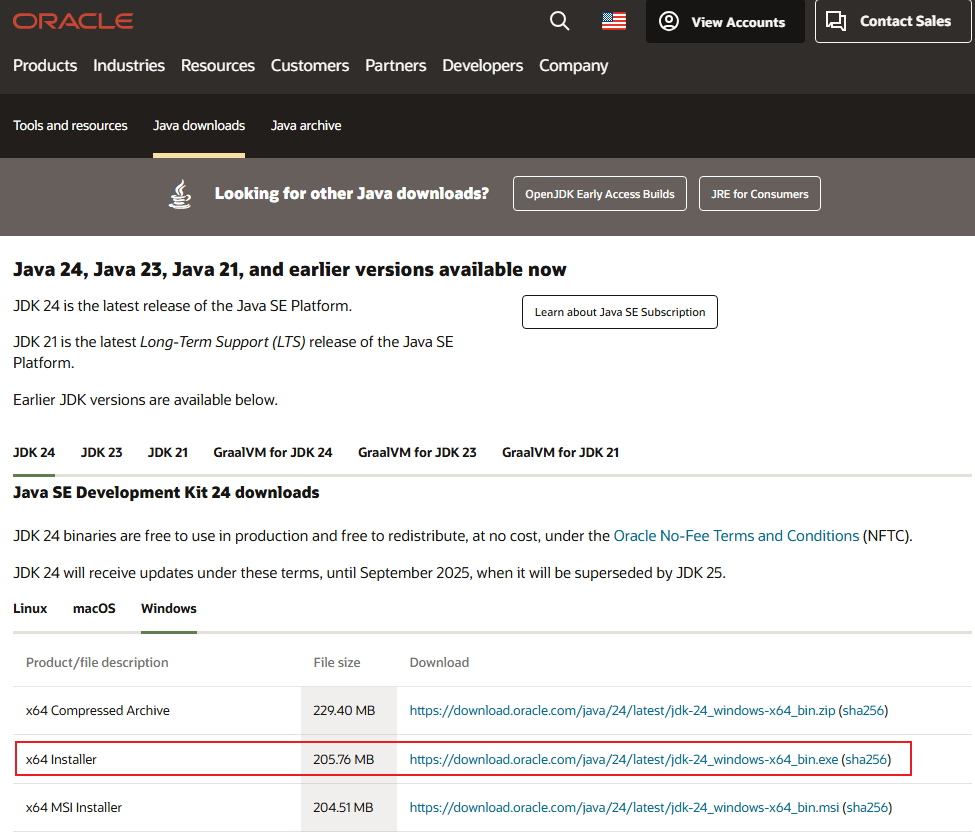975x836 pixels.
Task: Click the '229.40 MB' file size
Action: tap(344, 710)
